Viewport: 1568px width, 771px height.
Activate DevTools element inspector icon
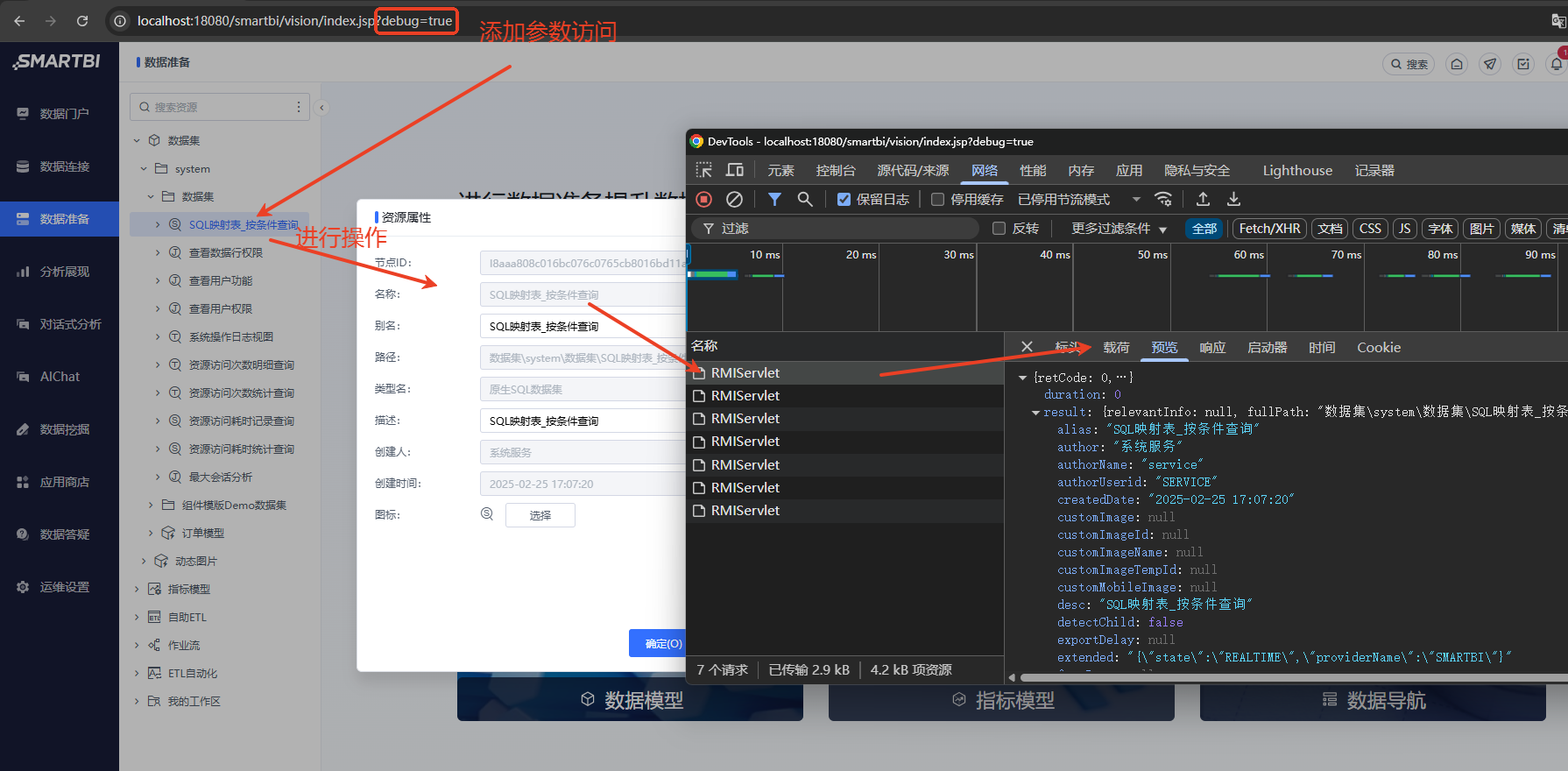pos(704,170)
